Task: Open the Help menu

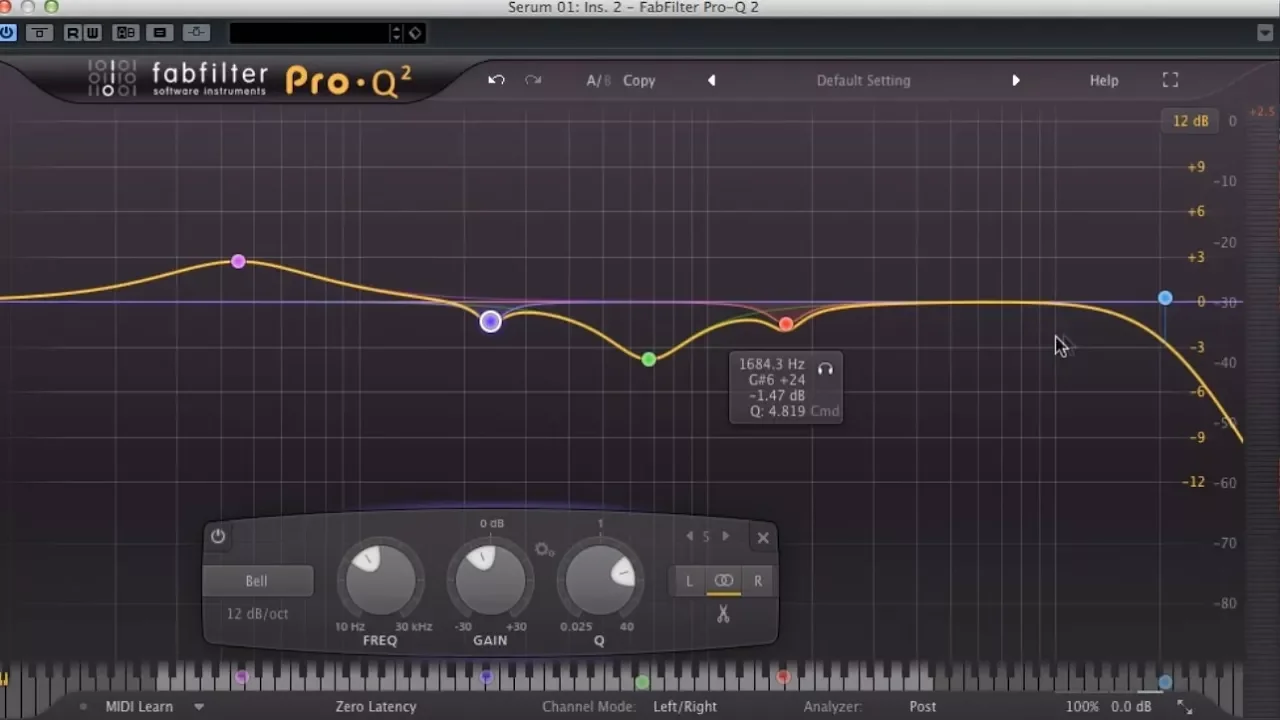Action: click(x=1104, y=80)
